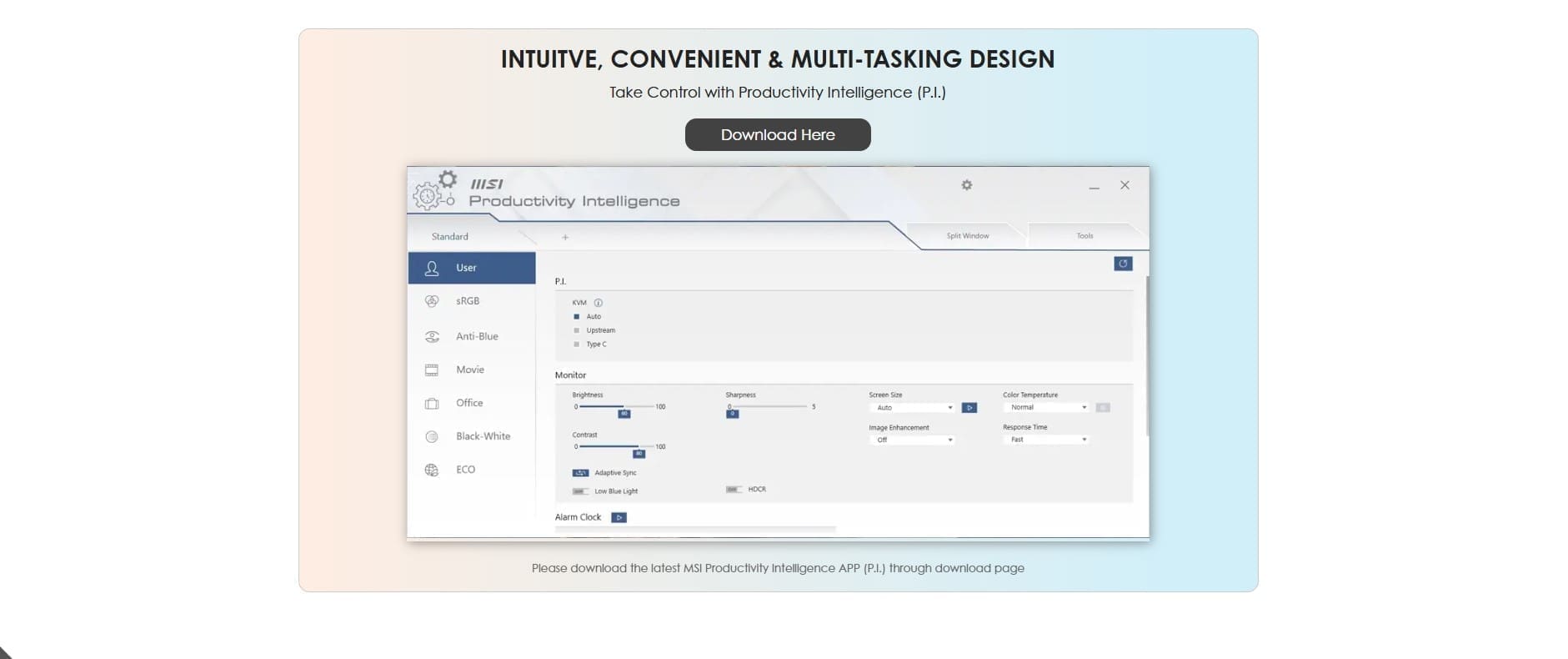Screen dimensions: 1568x659
Task: Toggle the Adaptive Sync switch
Action: 580,473
